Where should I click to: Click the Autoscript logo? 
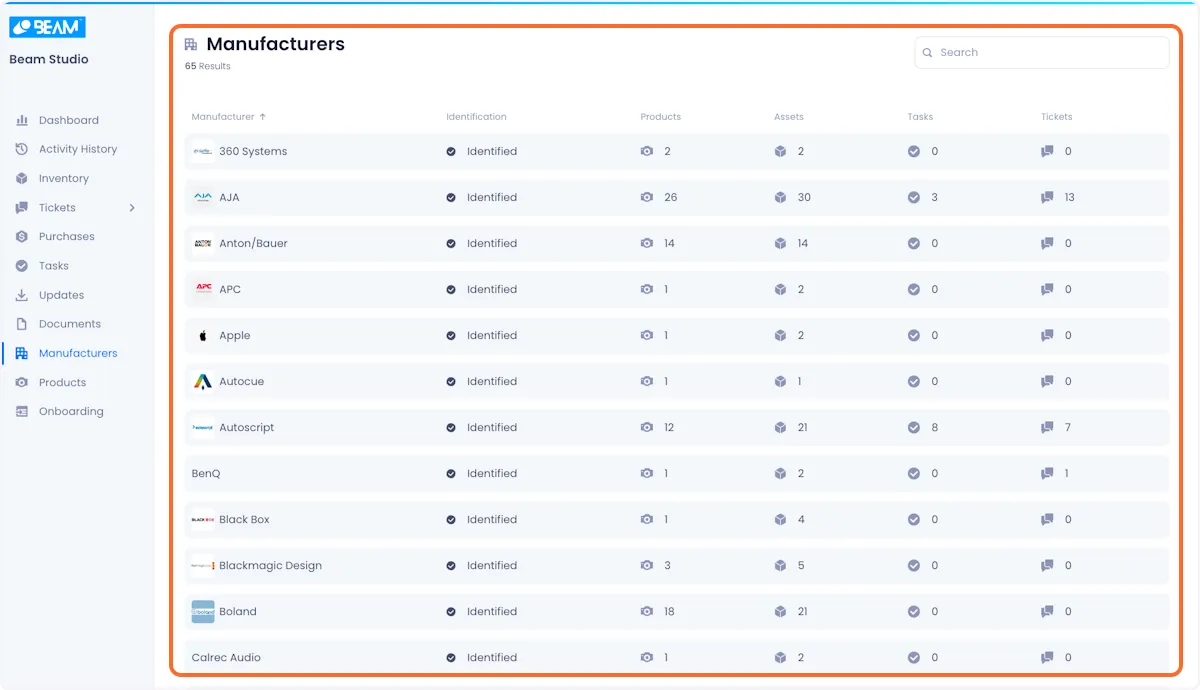(x=203, y=427)
